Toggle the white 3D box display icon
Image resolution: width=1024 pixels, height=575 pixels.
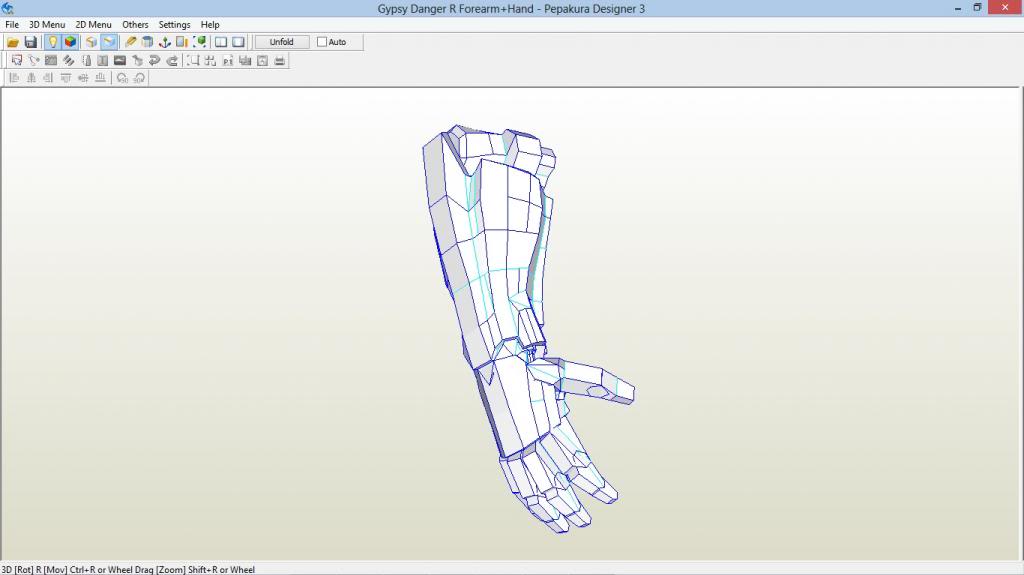[x=91, y=42]
